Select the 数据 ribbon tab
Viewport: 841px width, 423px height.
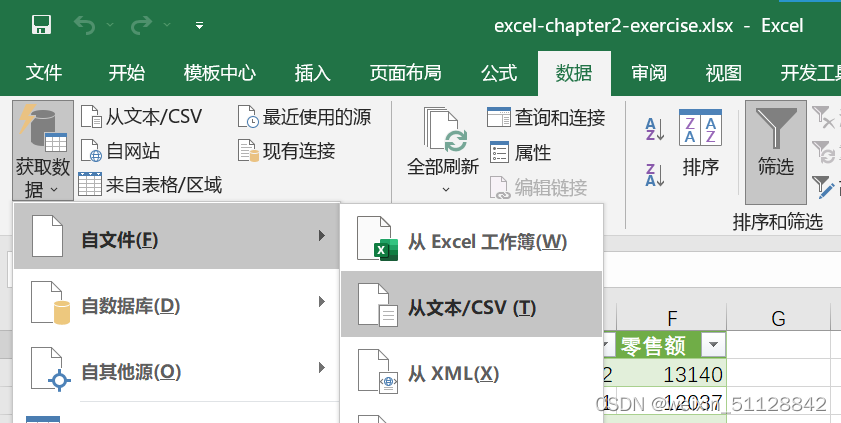tap(574, 73)
